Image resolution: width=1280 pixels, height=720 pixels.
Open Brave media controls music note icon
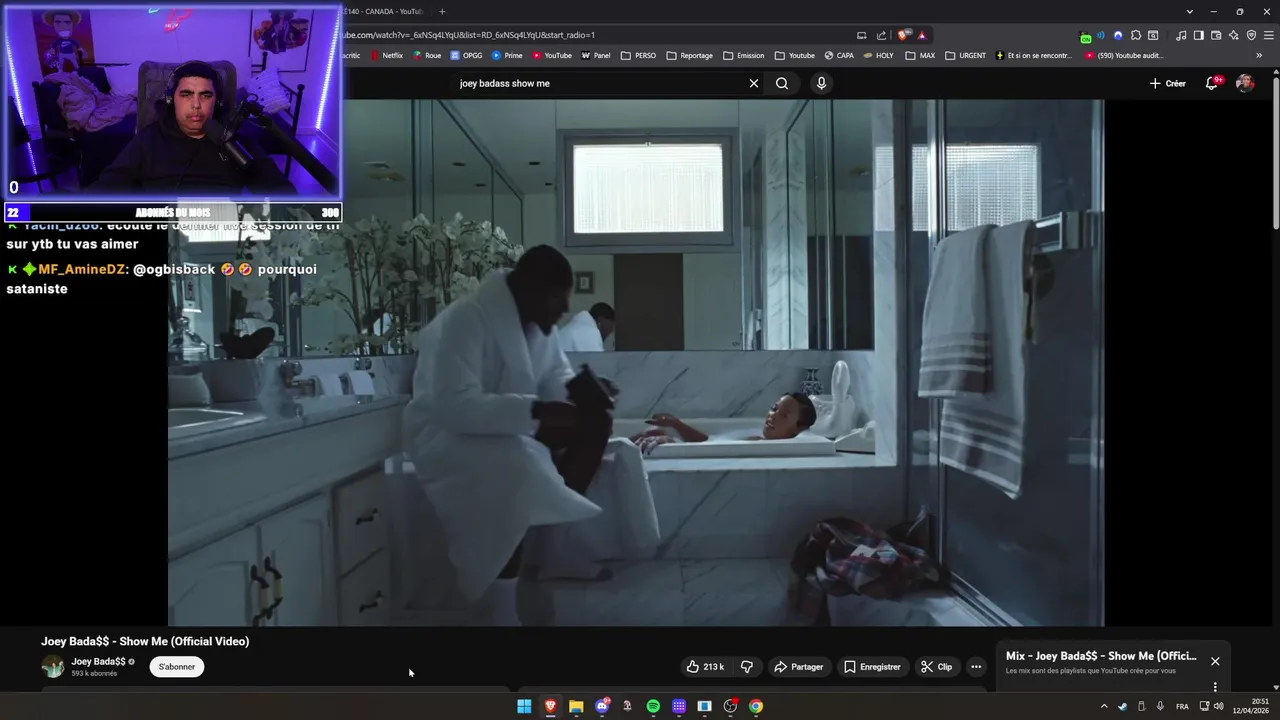(x=1181, y=35)
